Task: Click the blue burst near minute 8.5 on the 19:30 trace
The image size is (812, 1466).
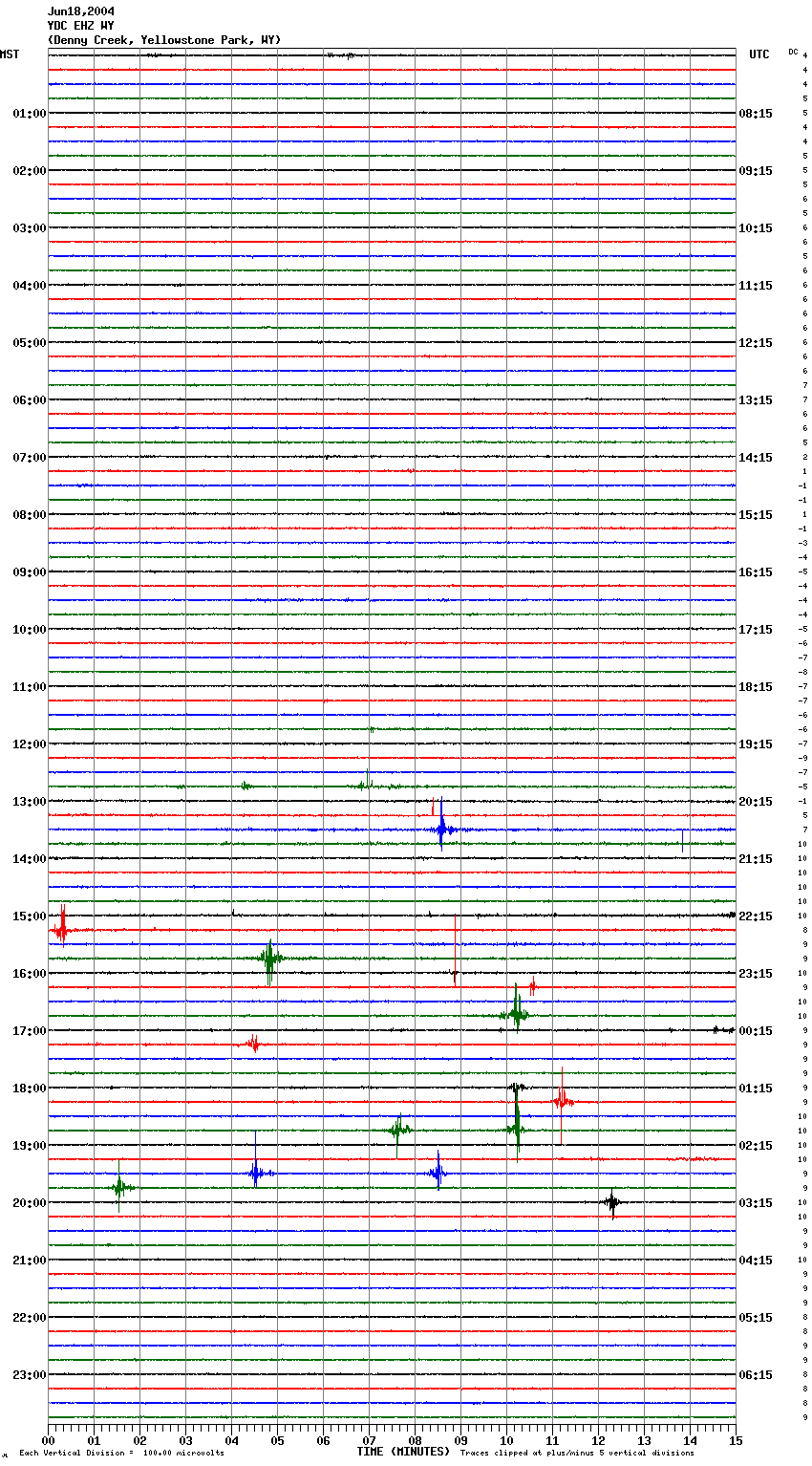Action: tap(438, 1173)
